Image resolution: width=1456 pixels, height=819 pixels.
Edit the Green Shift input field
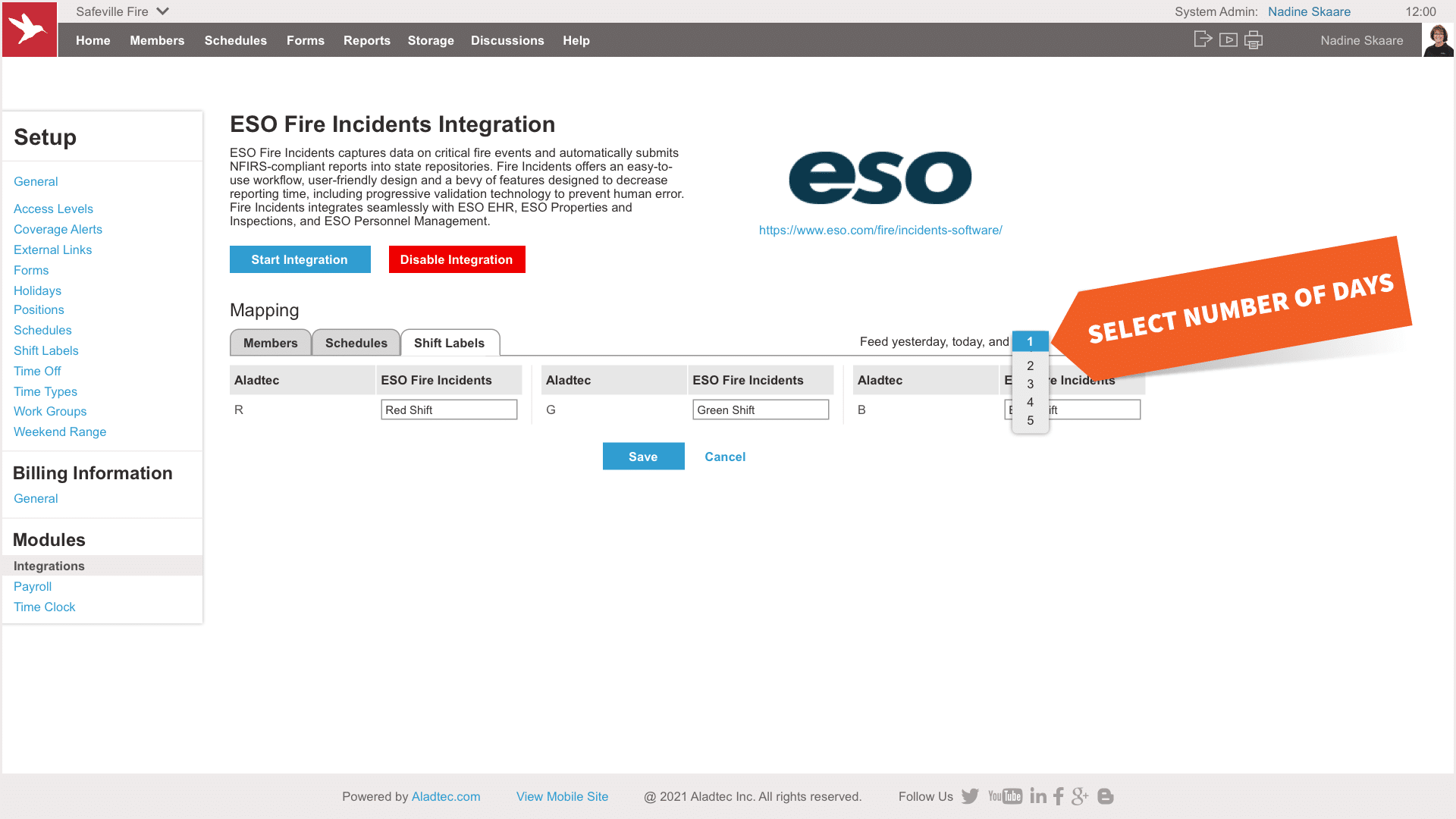pos(761,409)
